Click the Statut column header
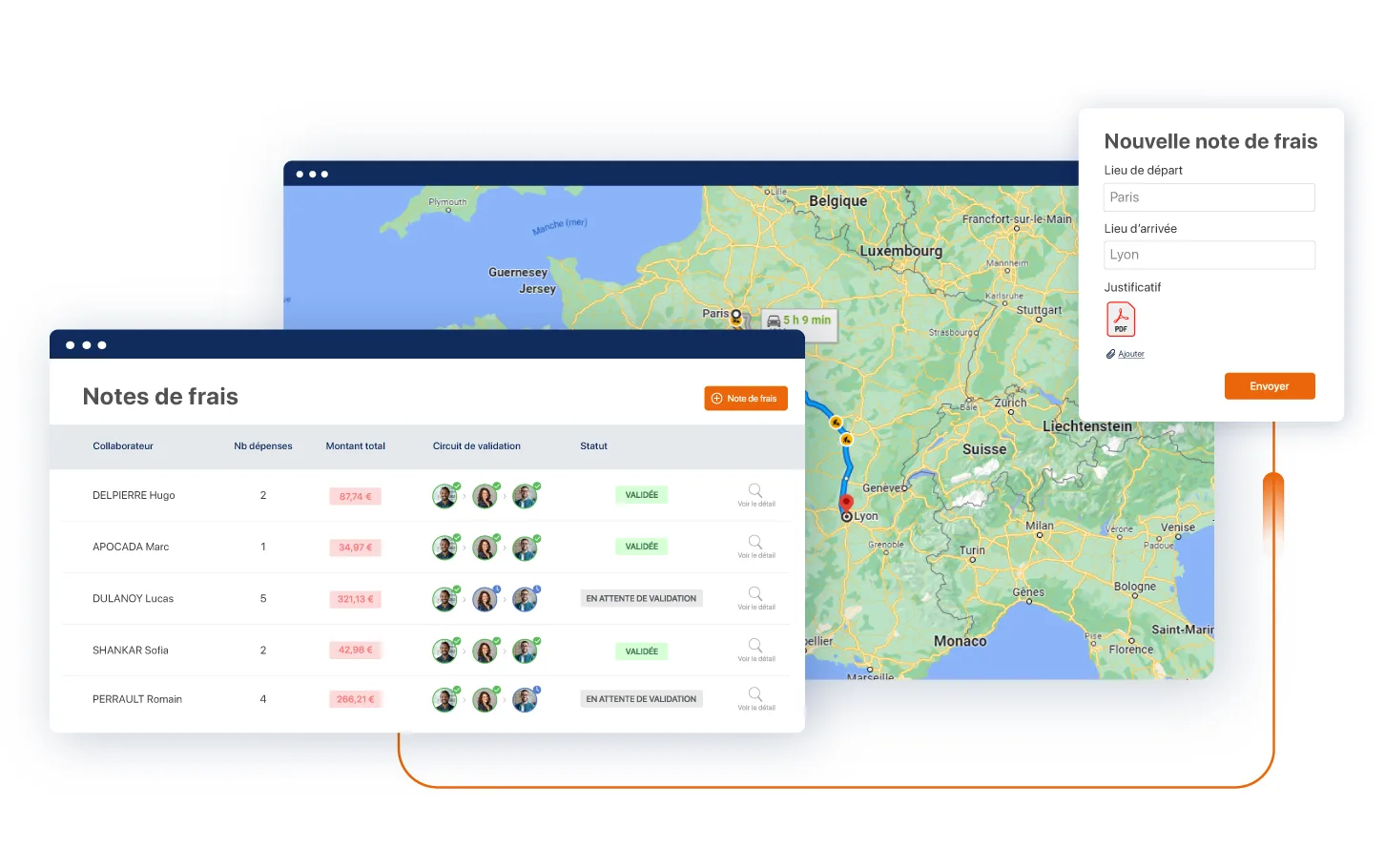1385x868 pixels. pyautogui.click(x=593, y=446)
